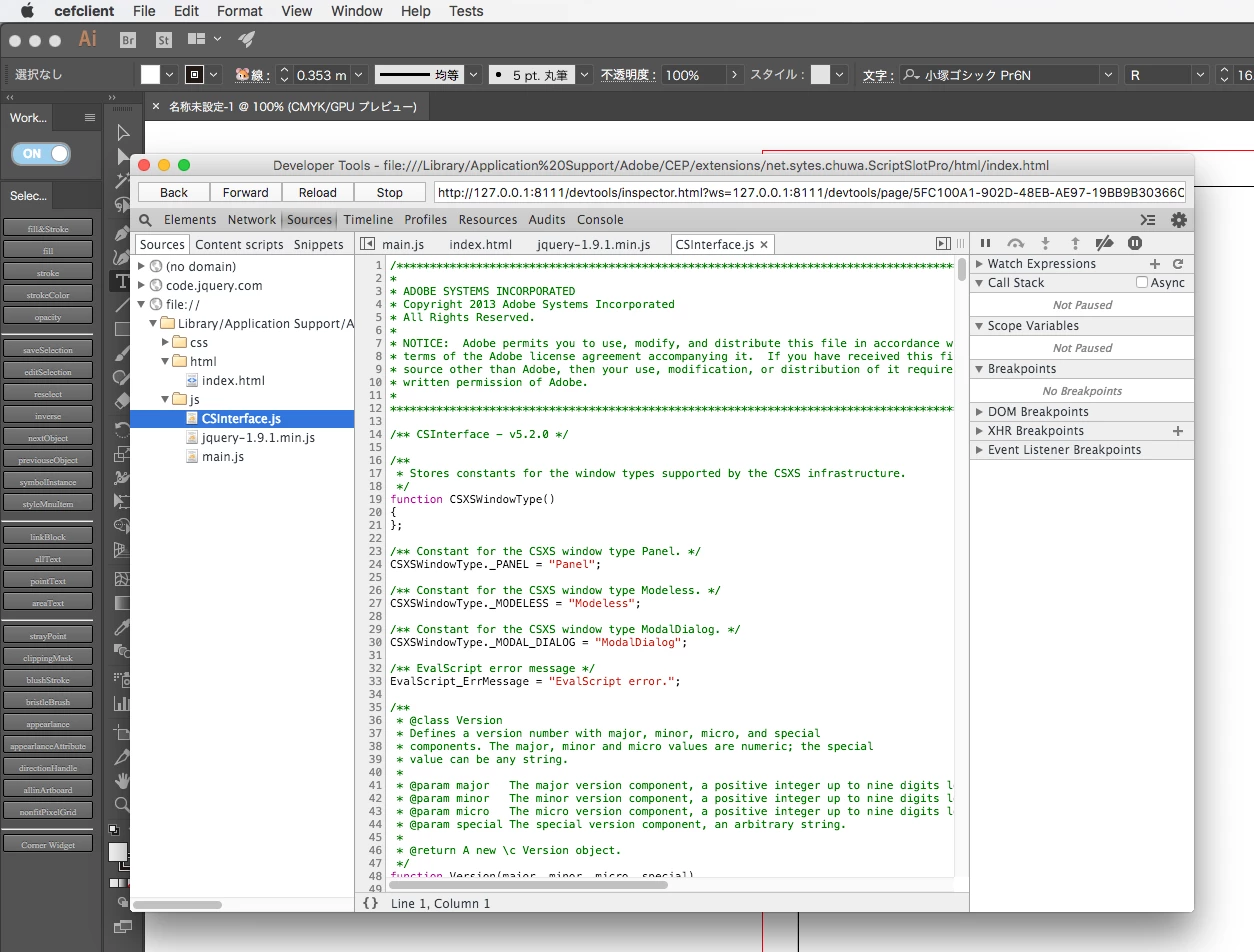Screen dimensions: 1254x952
Task: Open Adobe Bridge via Br icon
Action: tap(127, 40)
